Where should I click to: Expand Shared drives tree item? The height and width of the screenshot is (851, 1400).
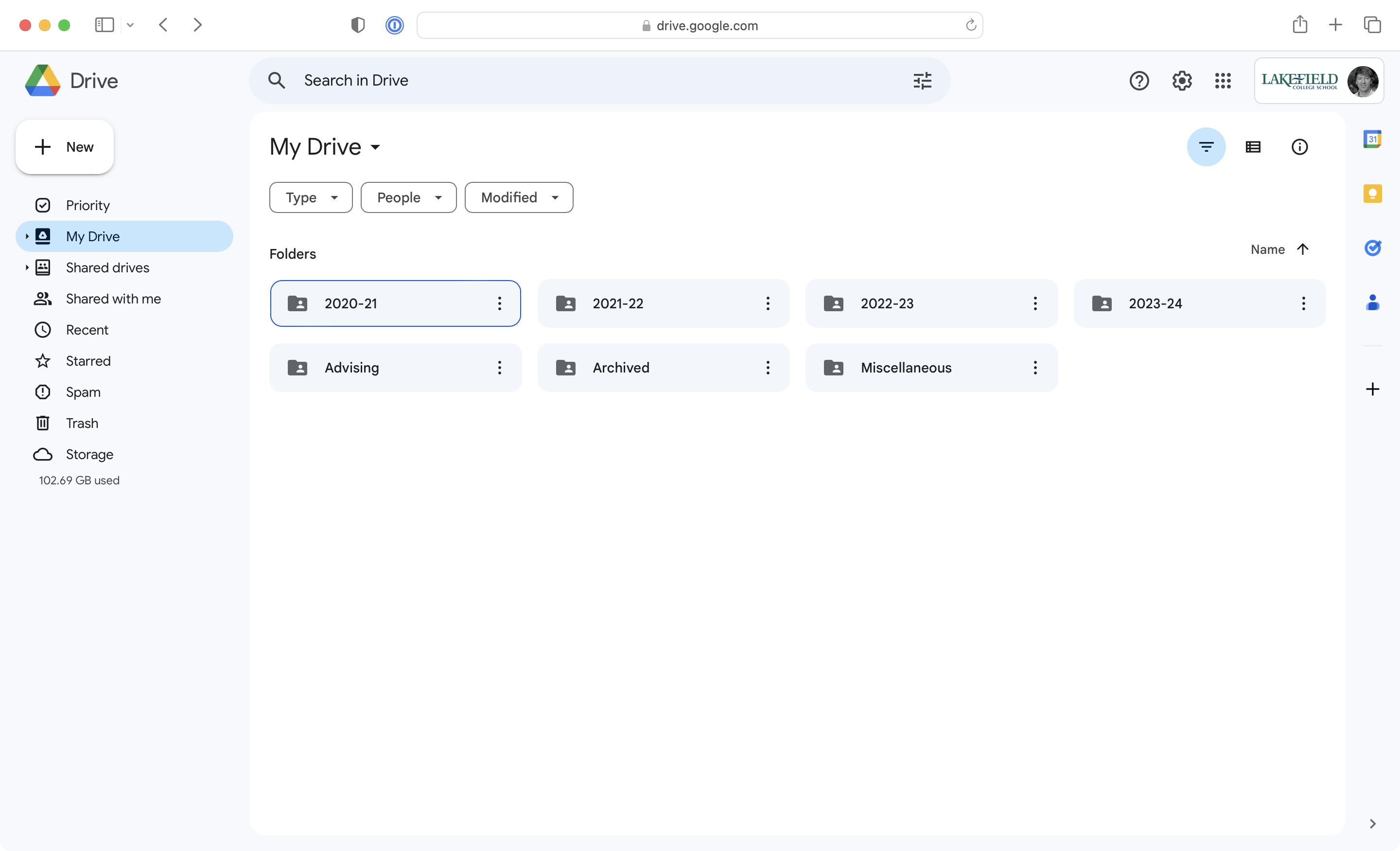click(x=27, y=267)
